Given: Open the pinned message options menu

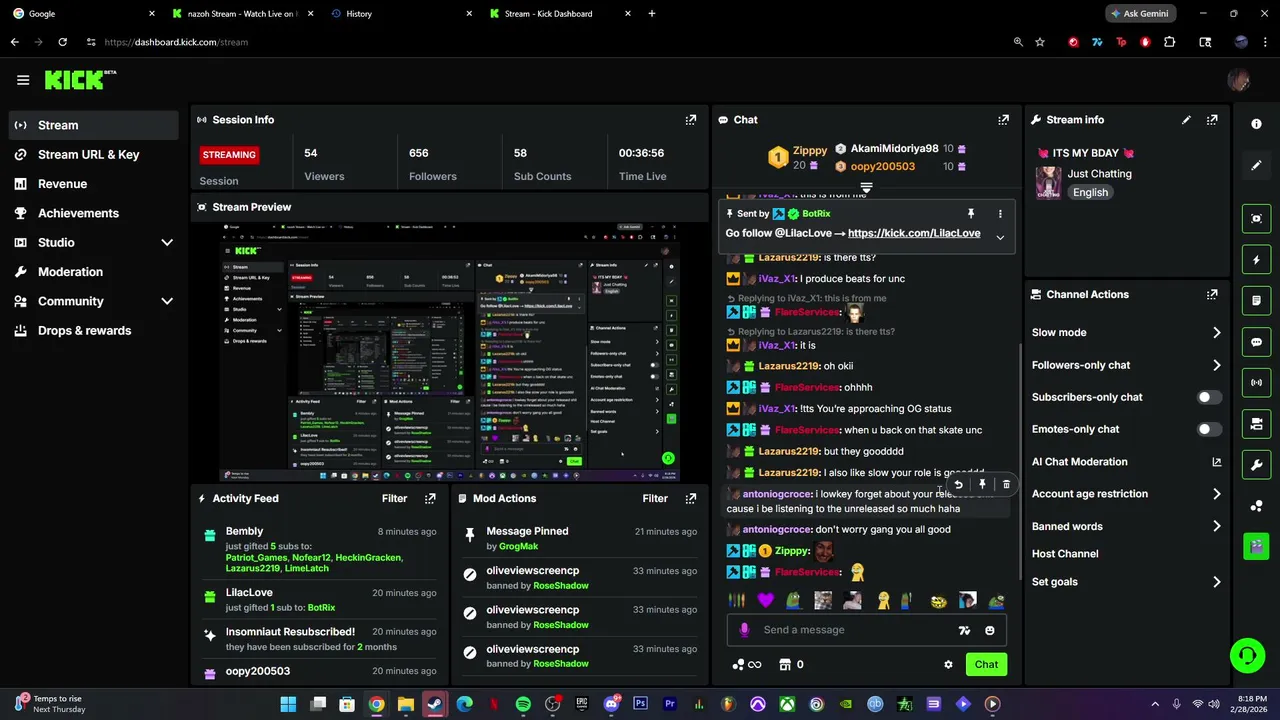Looking at the screenshot, I should click(1000, 214).
